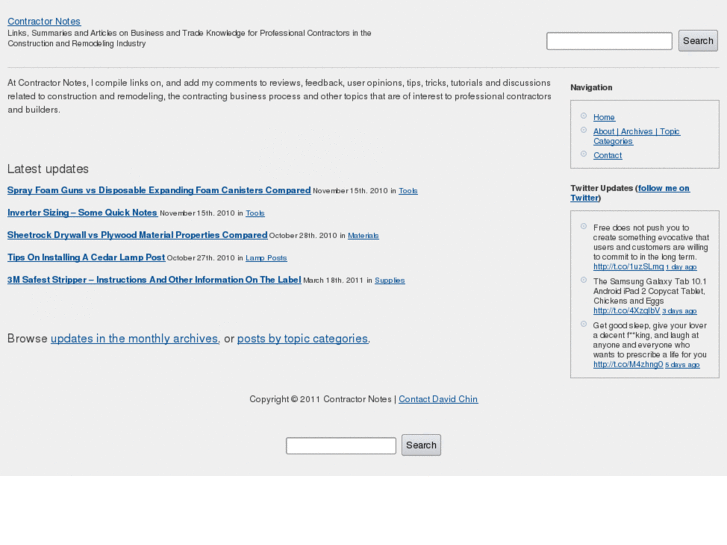Click the header Search button
Viewport: 727px width, 545px height.
(x=698, y=41)
